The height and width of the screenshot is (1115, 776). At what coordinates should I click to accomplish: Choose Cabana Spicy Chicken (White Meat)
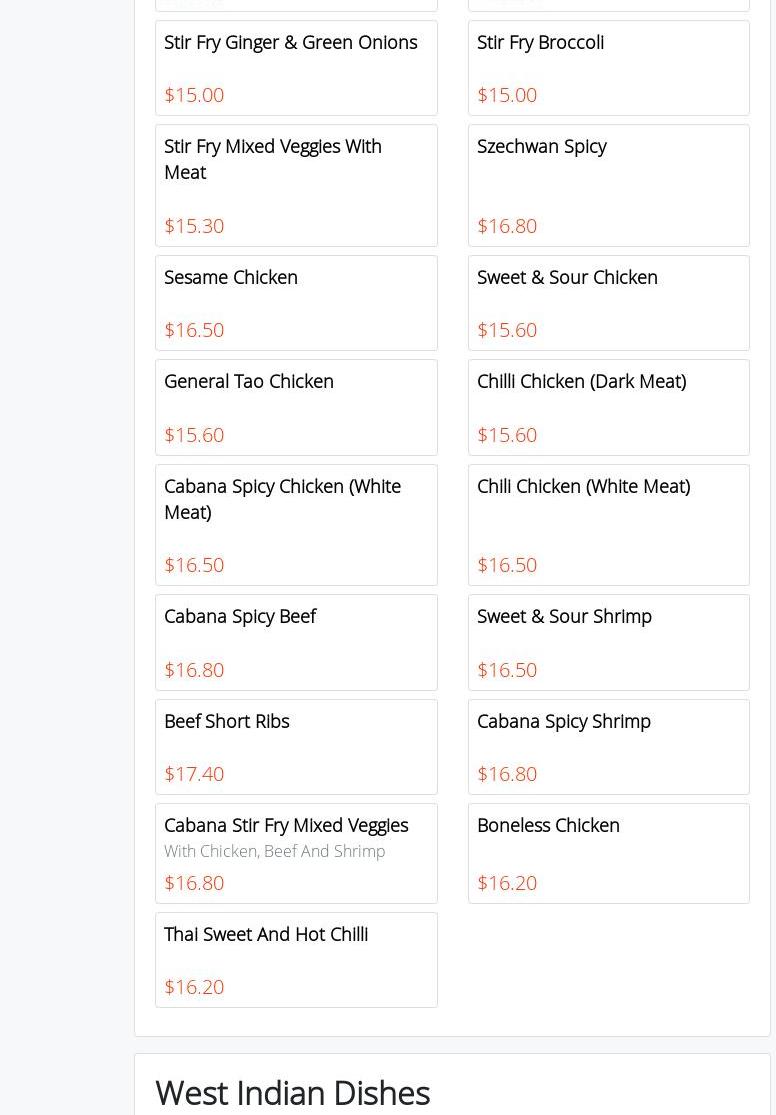282,499
